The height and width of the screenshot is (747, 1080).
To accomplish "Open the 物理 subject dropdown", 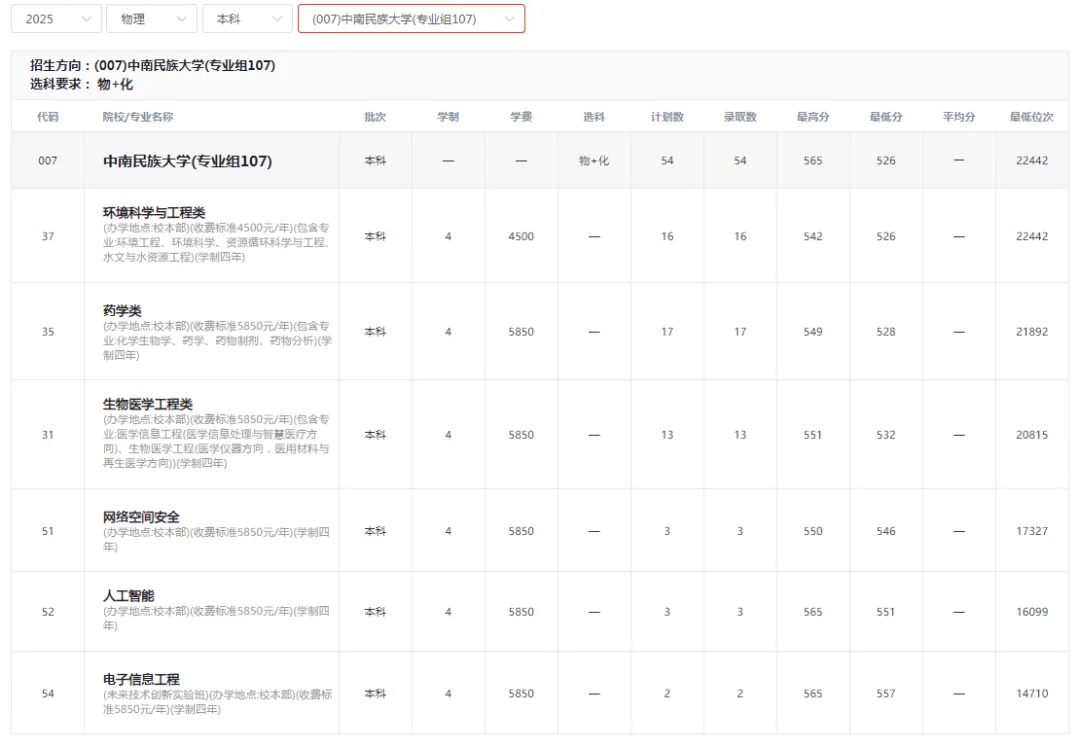I will click(152, 19).
